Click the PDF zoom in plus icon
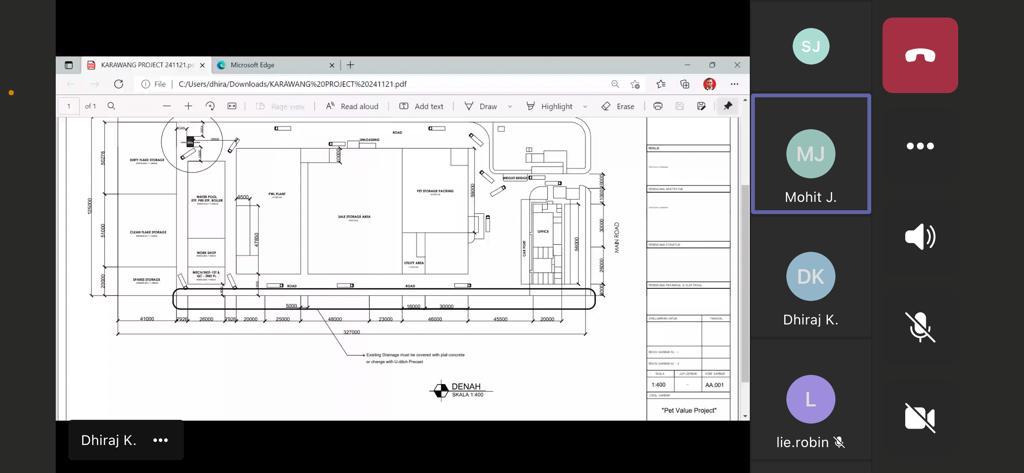 [188, 106]
